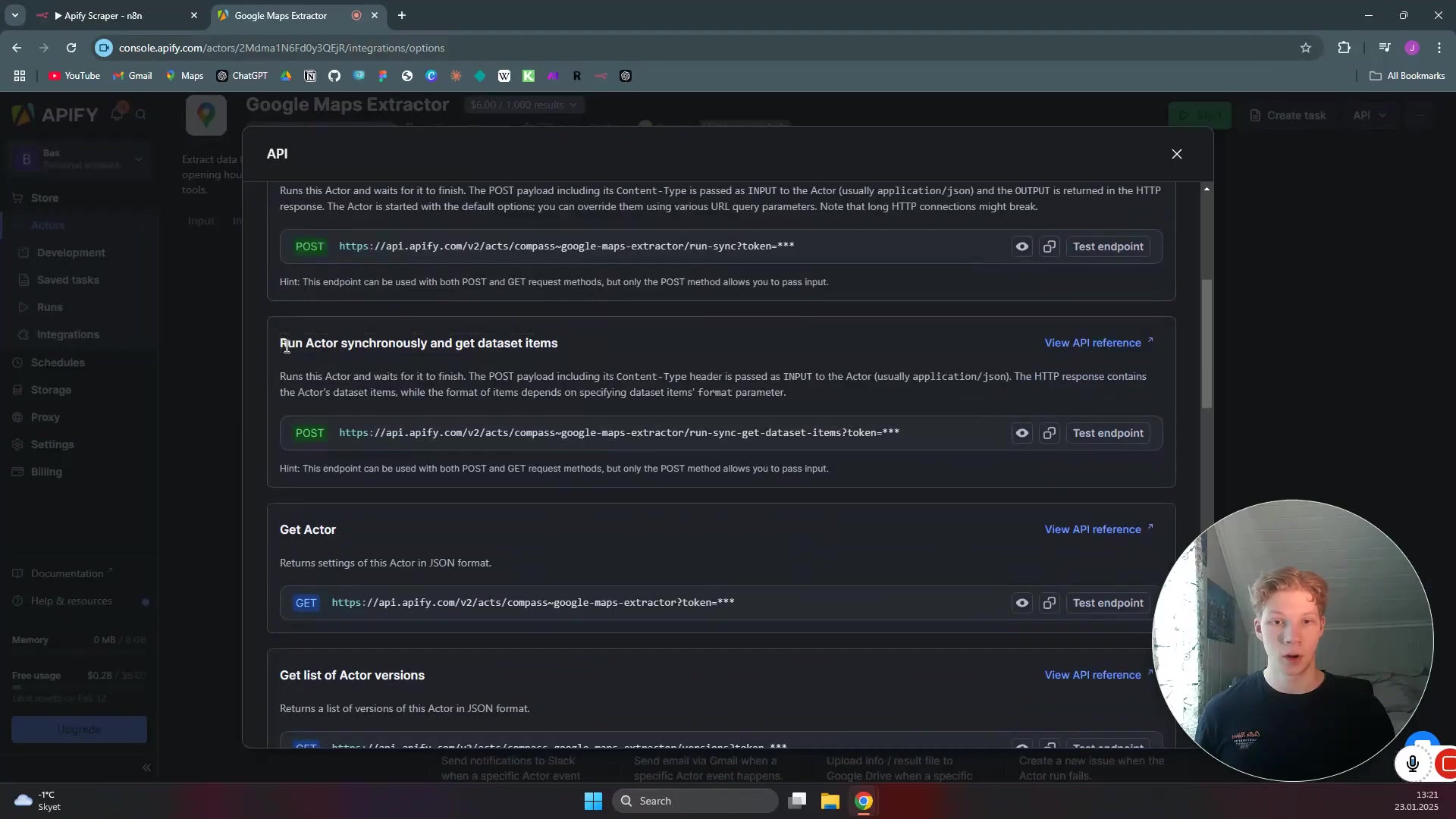Click the Upgrade button

(79, 730)
